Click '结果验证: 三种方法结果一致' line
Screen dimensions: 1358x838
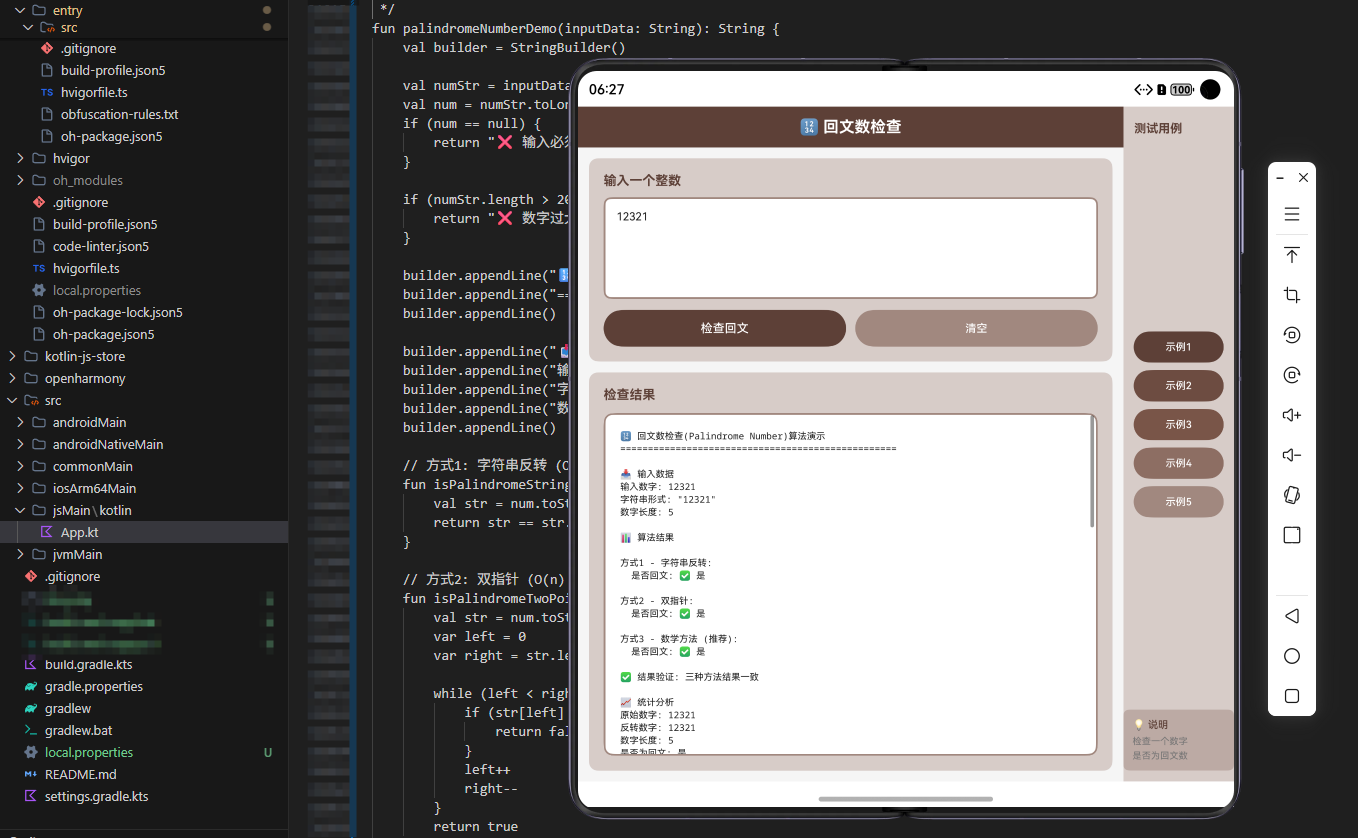[690, 677]
